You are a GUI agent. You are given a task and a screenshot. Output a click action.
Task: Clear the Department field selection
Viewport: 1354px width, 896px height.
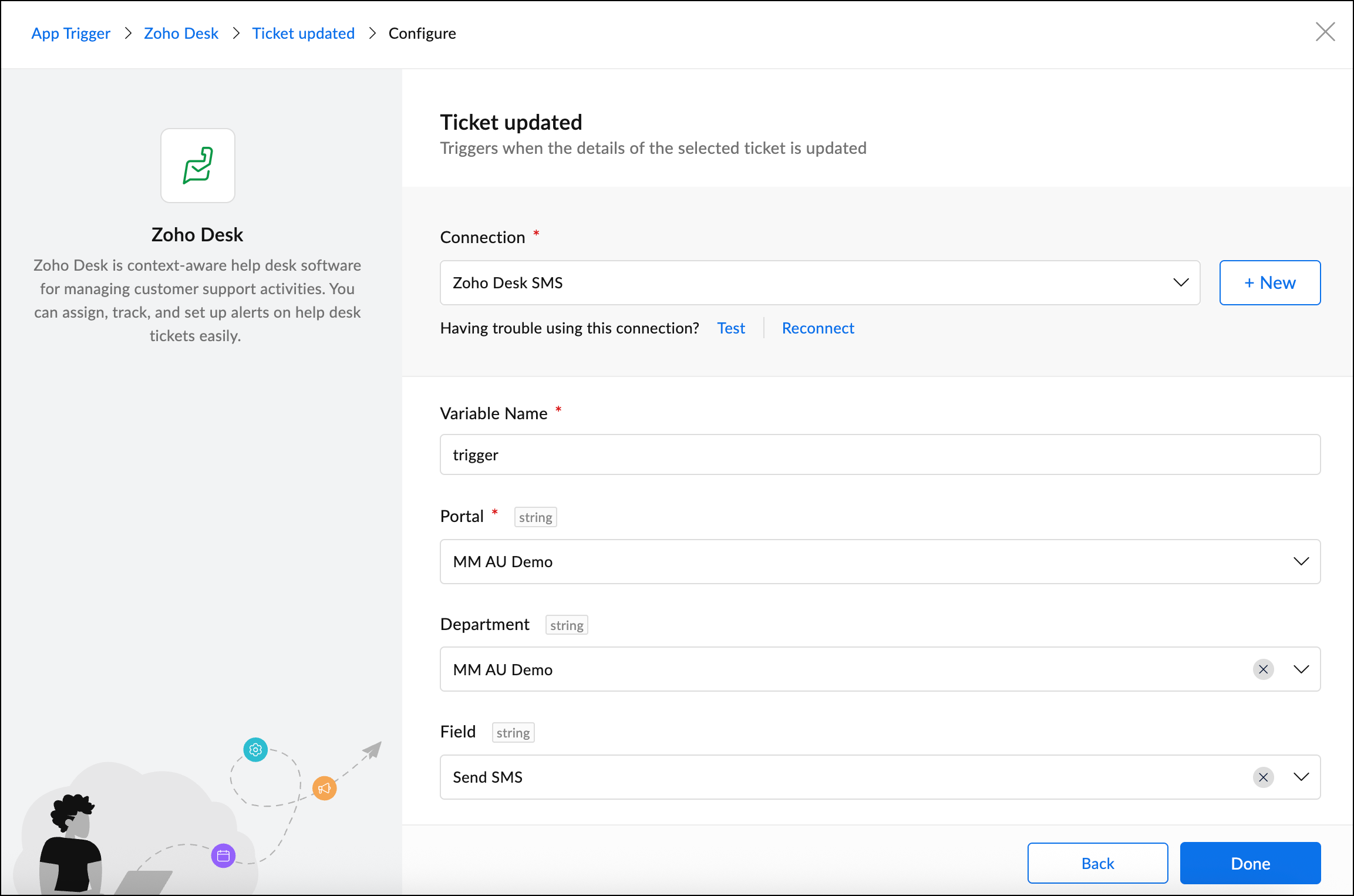coord(1263,669)
